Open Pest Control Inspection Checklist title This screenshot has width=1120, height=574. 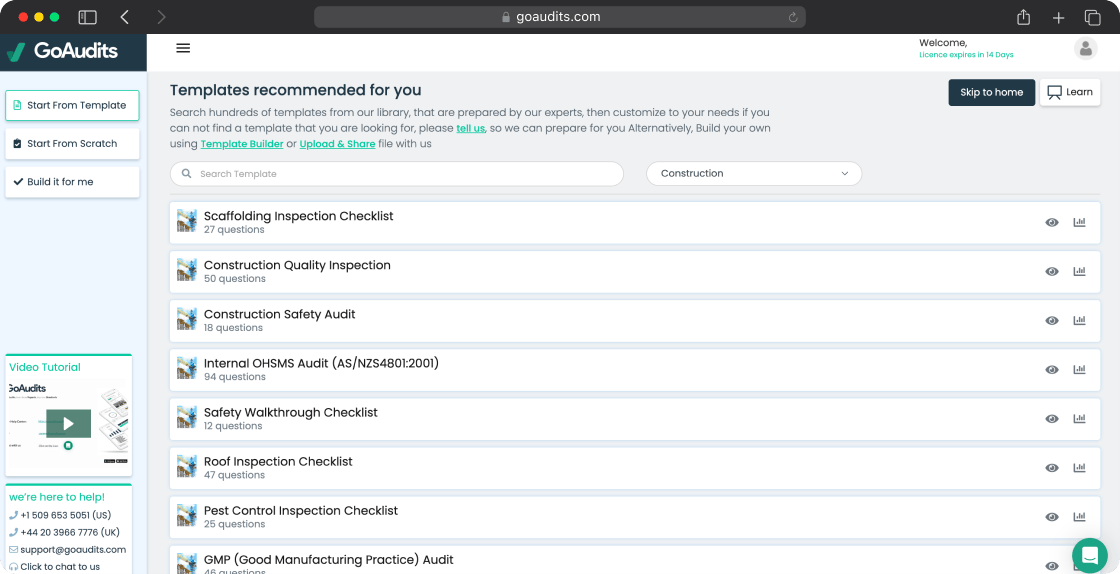[301, 511]
